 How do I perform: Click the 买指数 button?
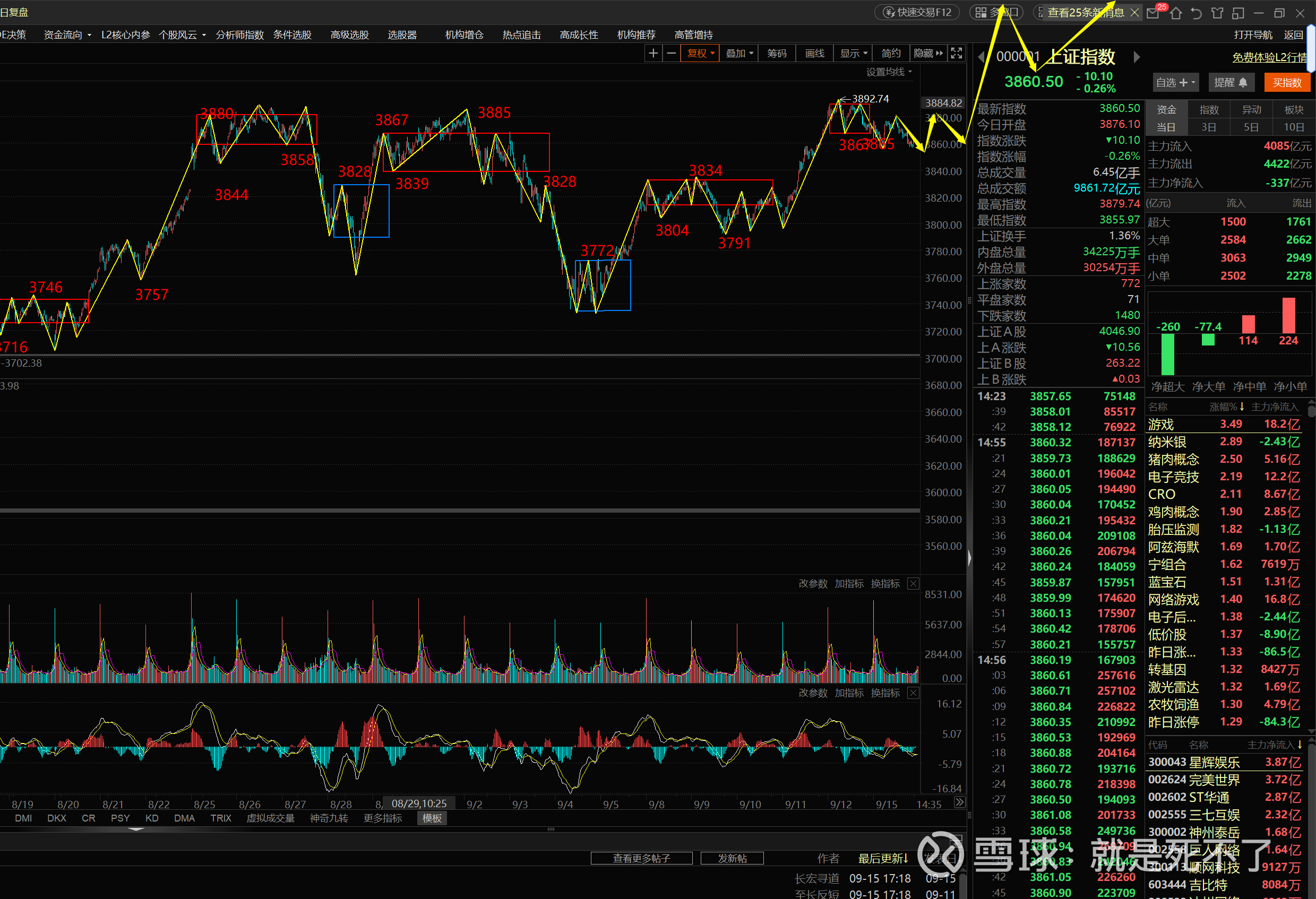click(1287, 83)
